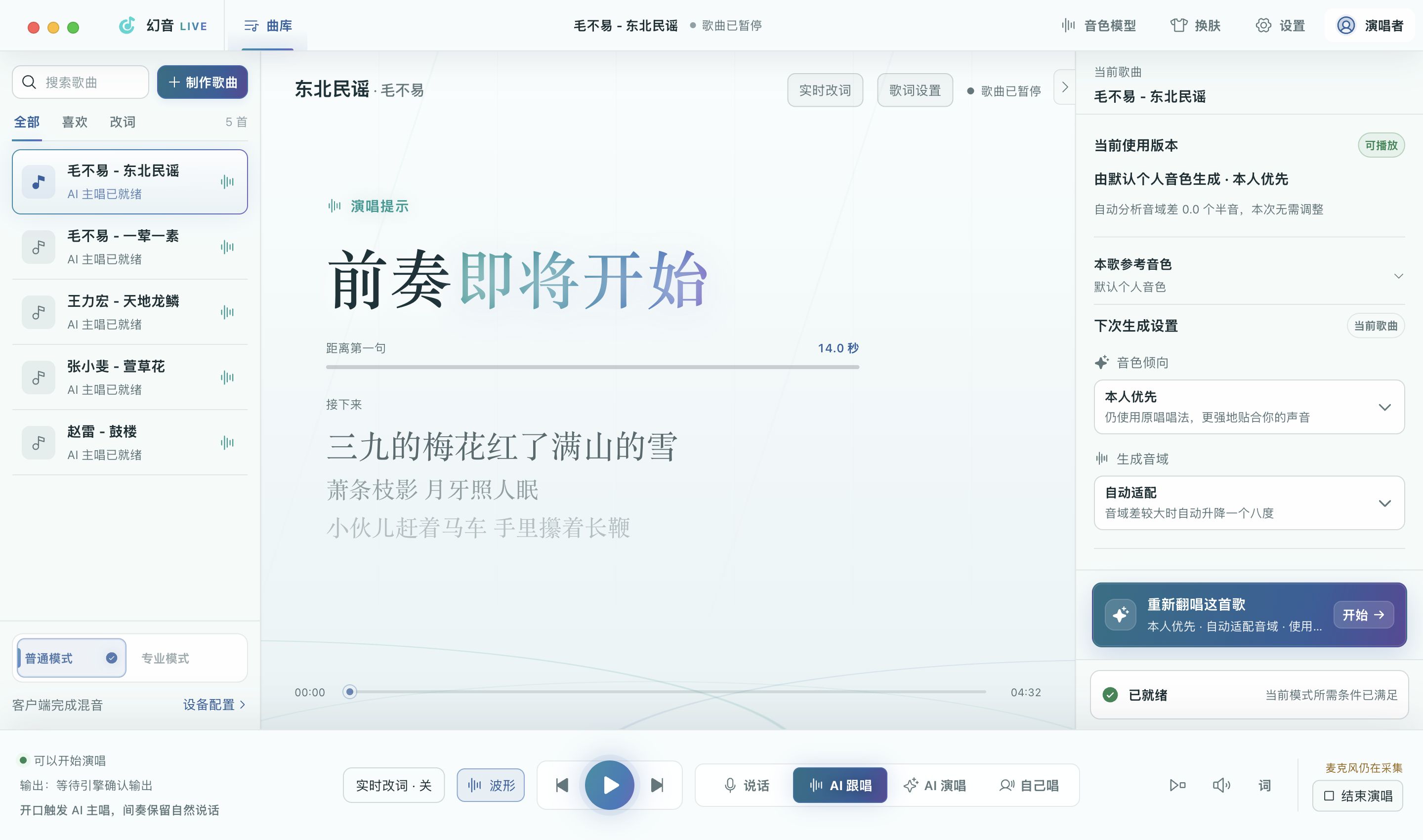1423x840 pixels.
Task: Select 自己唱 mode
Action: tap(1029, 785)
